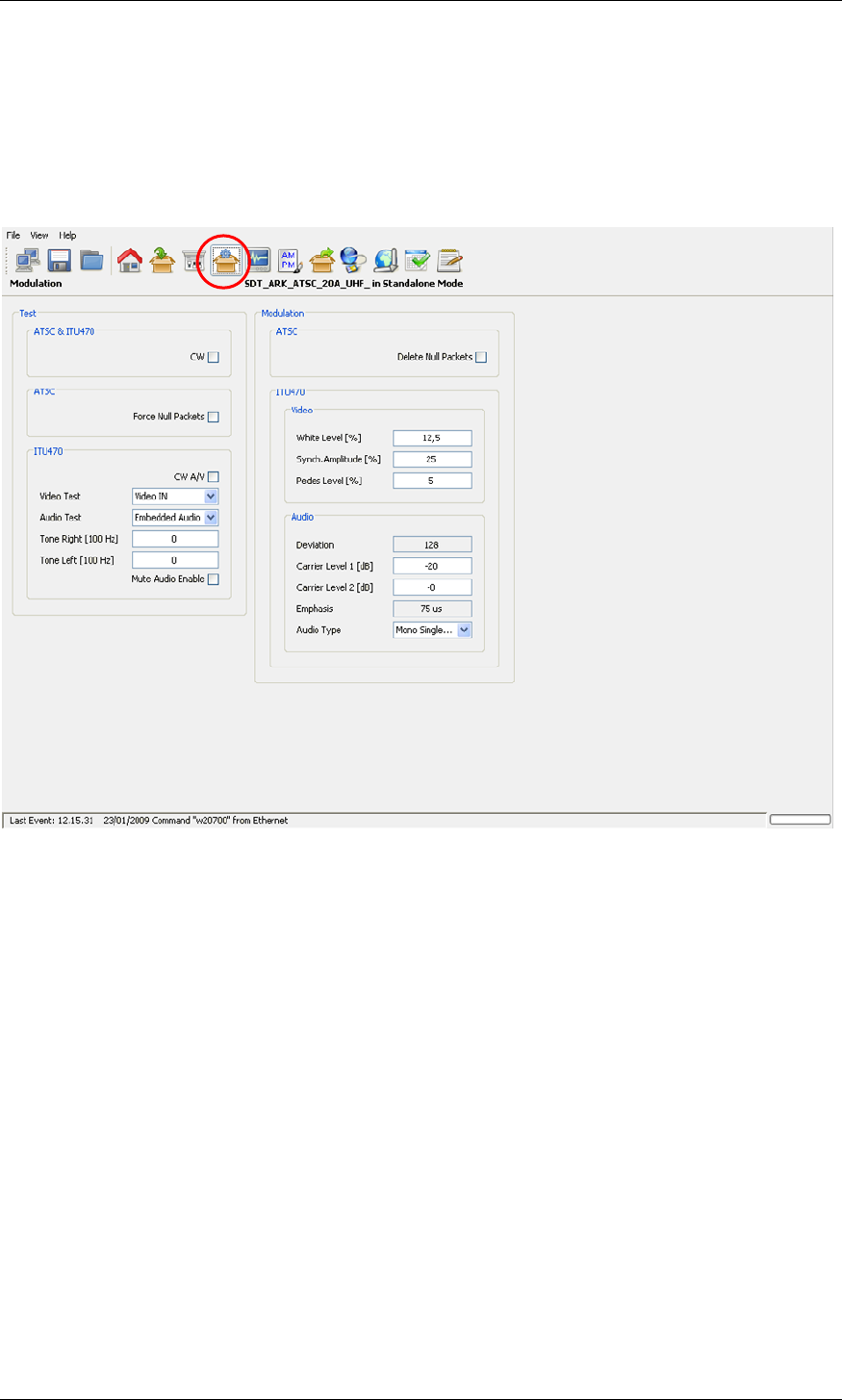
Task: Click the globe network icon
Action: coord(353,260)
